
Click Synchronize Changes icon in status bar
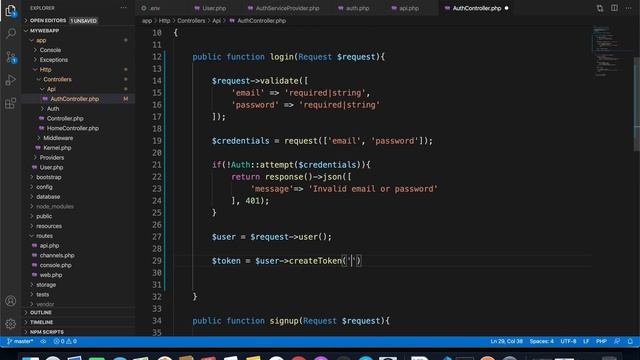point(43,341)
